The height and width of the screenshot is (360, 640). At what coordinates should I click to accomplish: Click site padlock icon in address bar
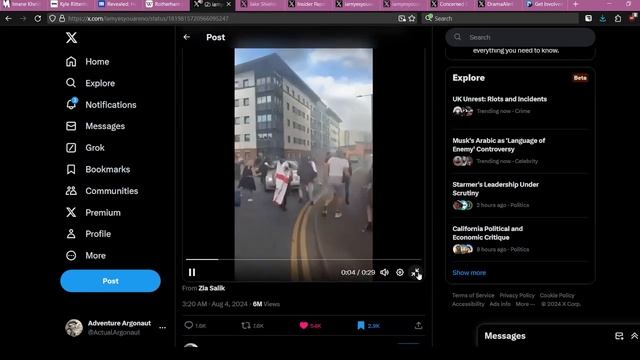(x=62, y=18)
